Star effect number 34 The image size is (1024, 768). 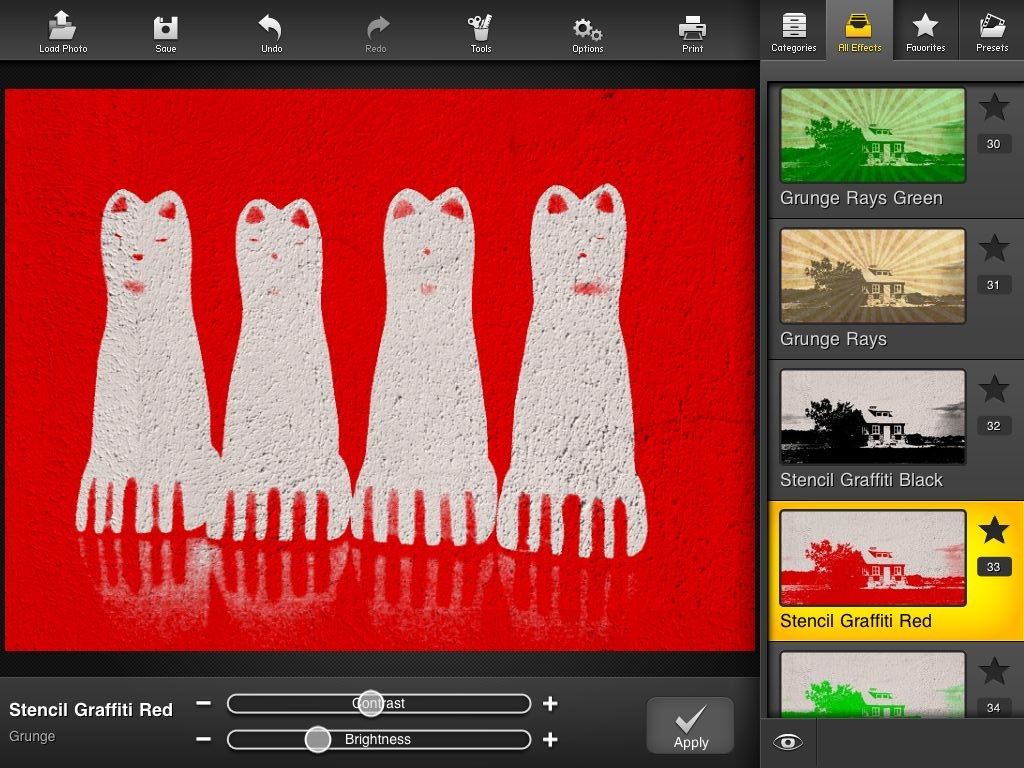pos(993,671)
